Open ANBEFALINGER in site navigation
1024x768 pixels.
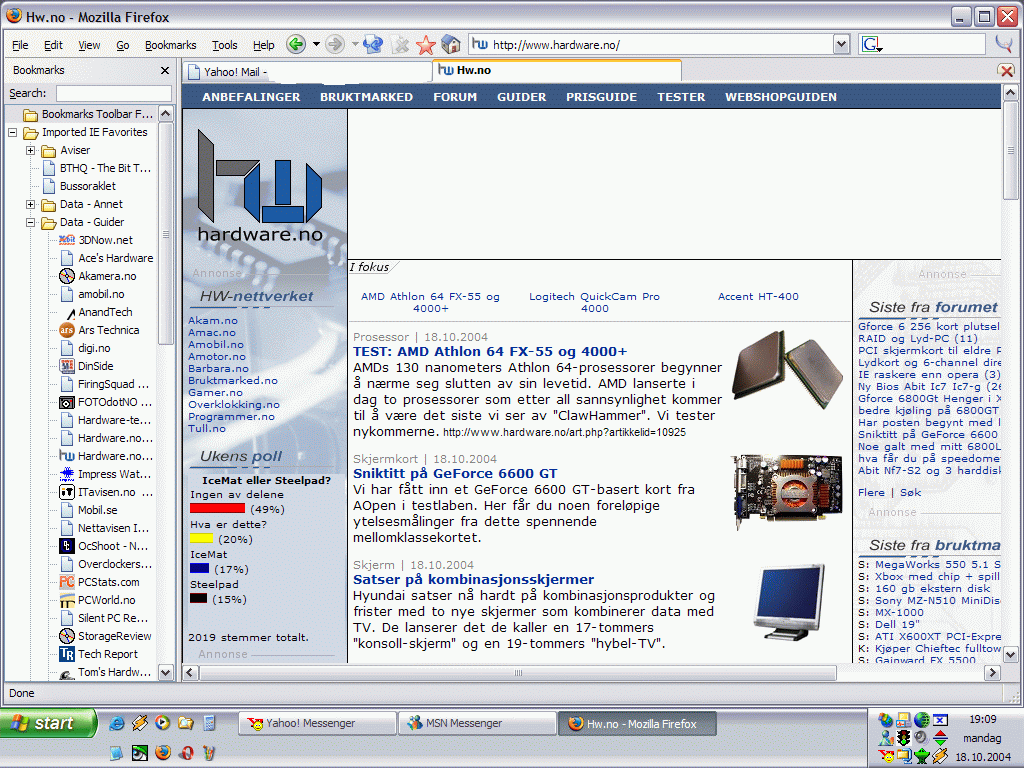coord(251,97)
